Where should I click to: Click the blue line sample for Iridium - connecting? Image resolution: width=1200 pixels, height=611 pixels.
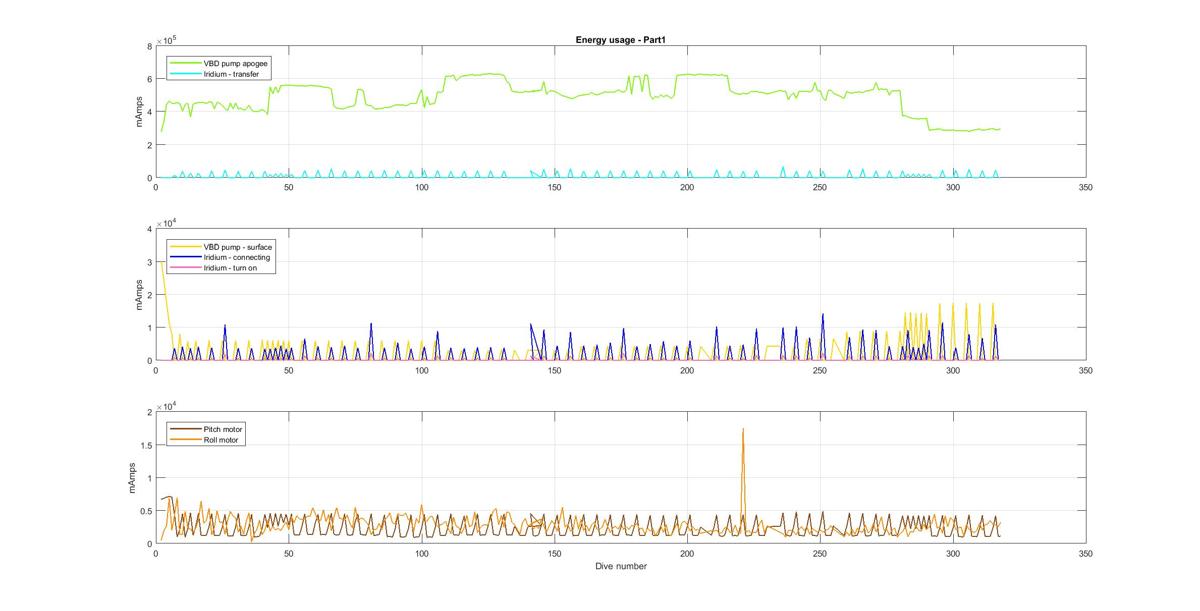185,257
